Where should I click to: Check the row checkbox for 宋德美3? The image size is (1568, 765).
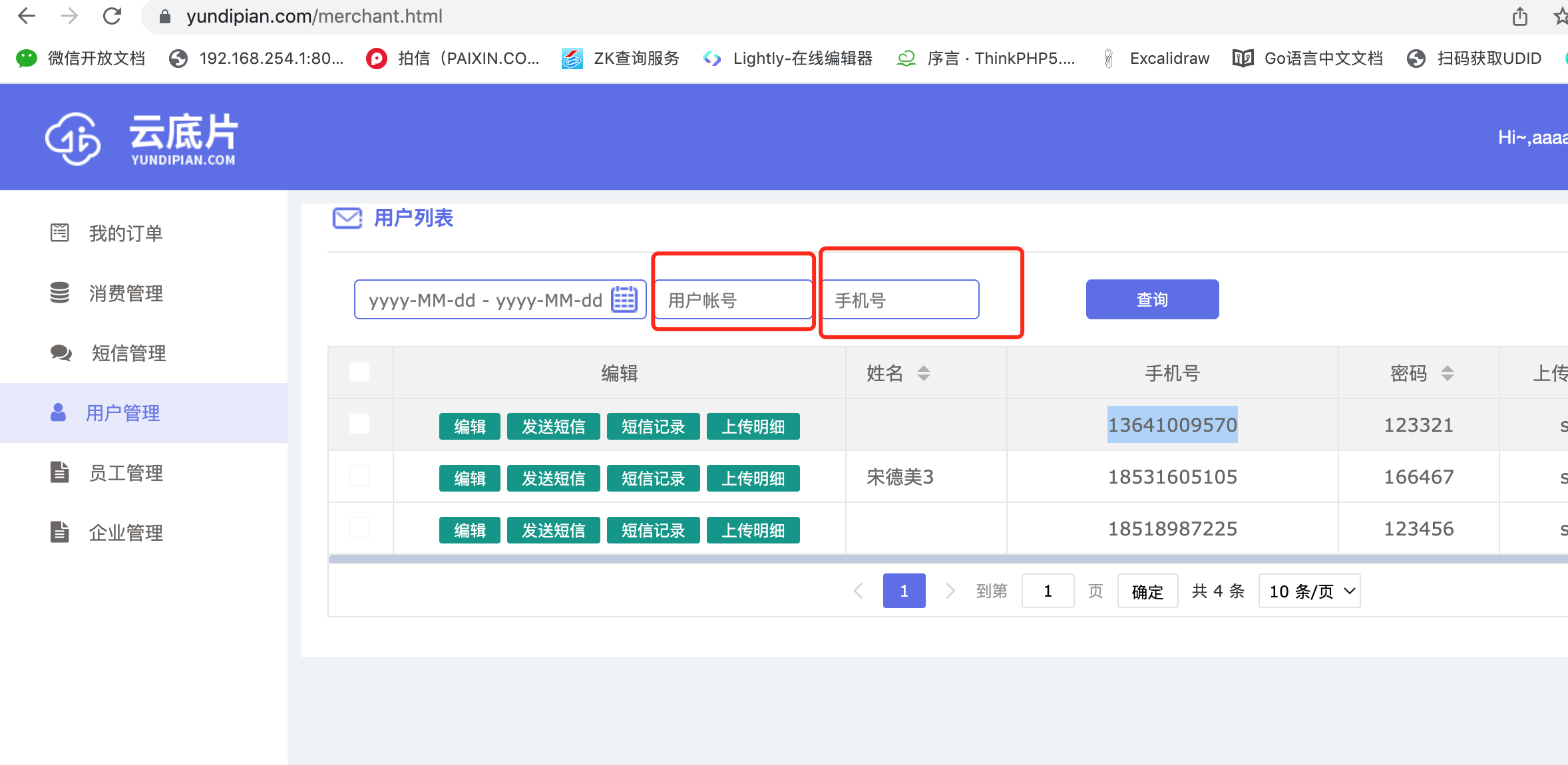click(359, 476)
